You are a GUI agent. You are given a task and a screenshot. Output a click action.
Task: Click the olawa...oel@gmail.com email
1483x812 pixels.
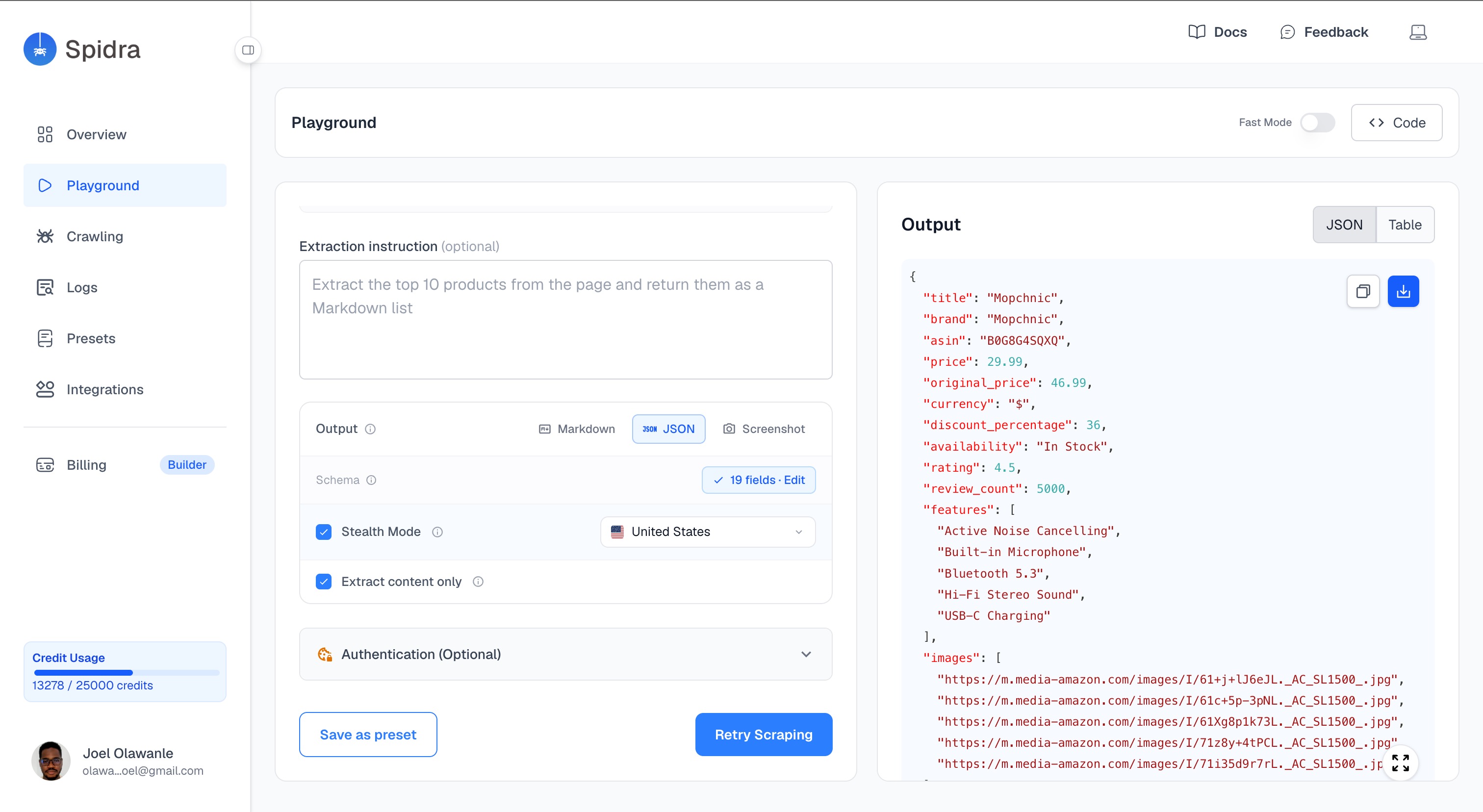pos(143,770)
